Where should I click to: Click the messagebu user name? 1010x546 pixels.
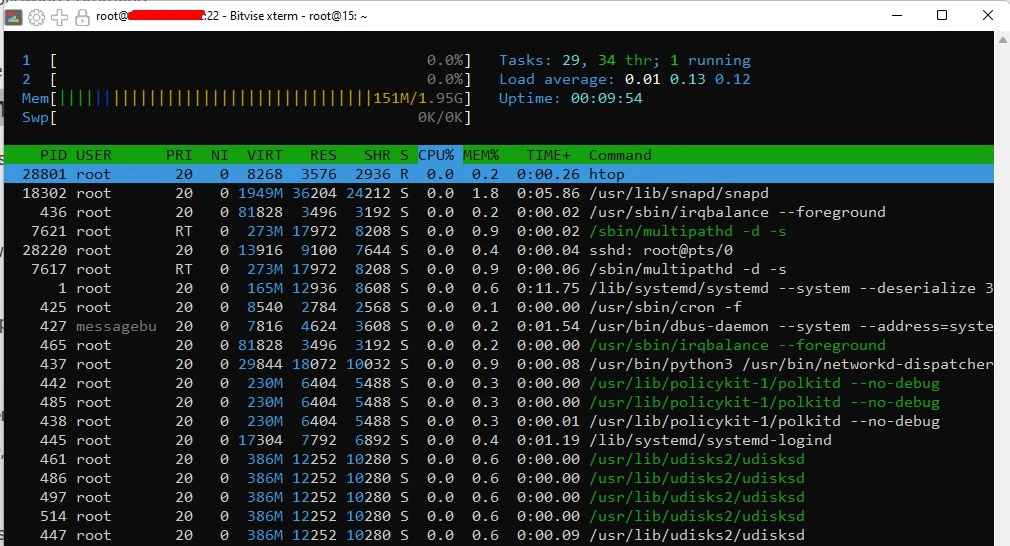116,326
